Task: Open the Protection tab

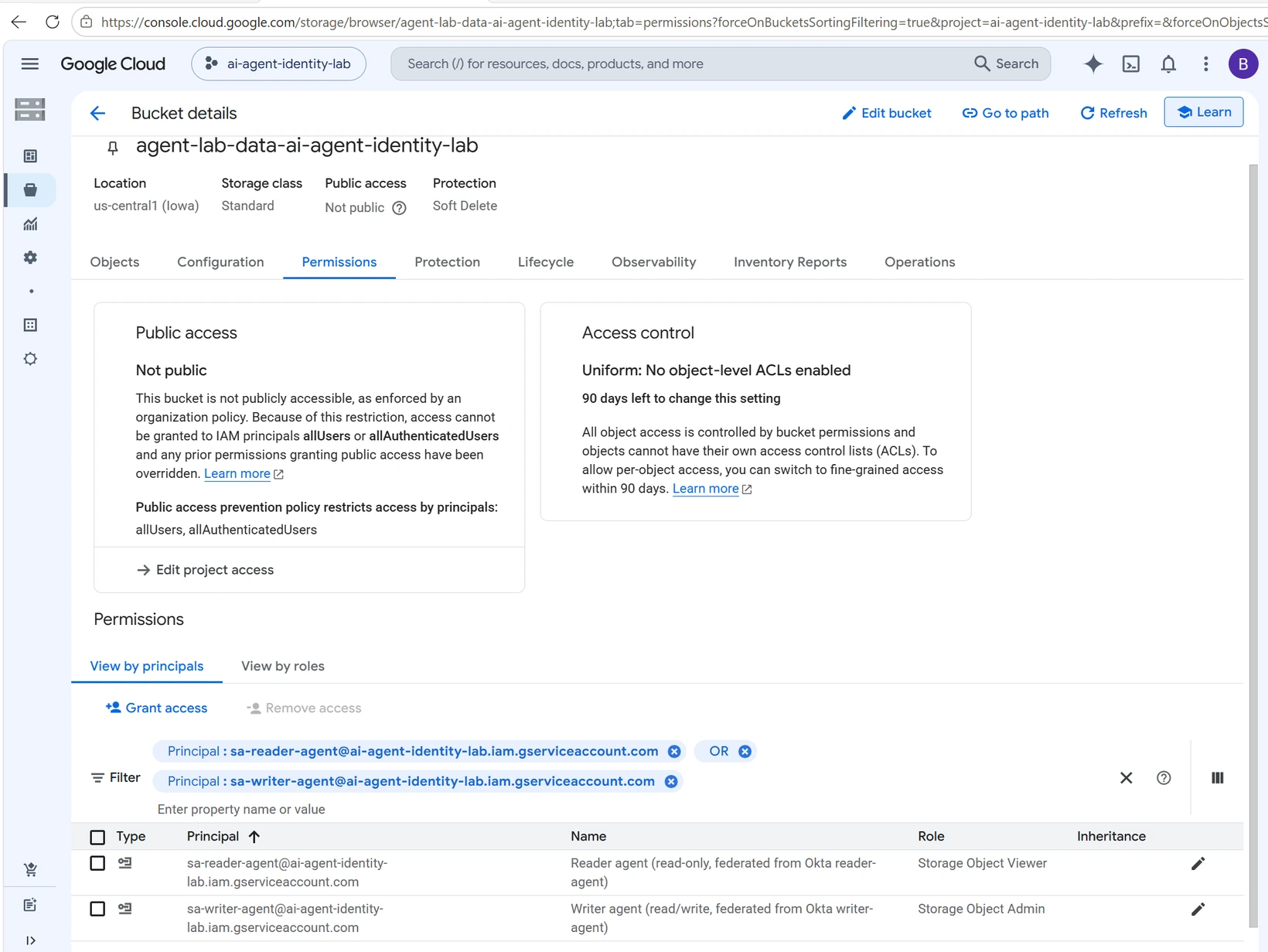Action: (x=447, y=262)
